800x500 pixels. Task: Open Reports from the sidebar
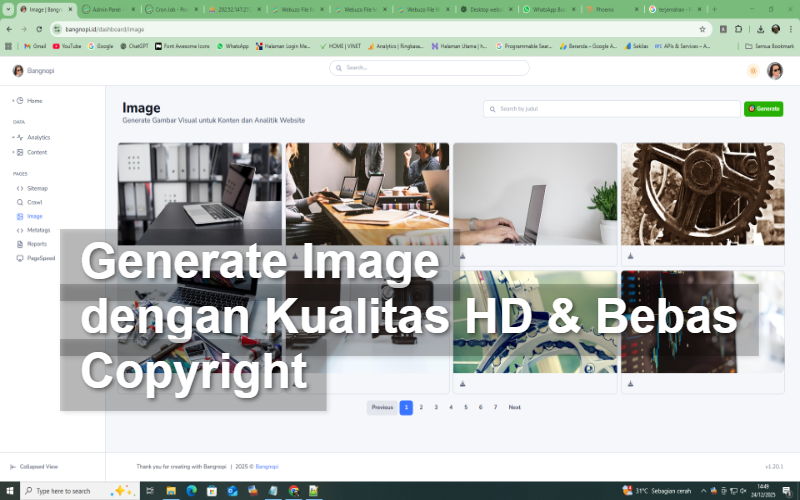(x=36, y=244)
